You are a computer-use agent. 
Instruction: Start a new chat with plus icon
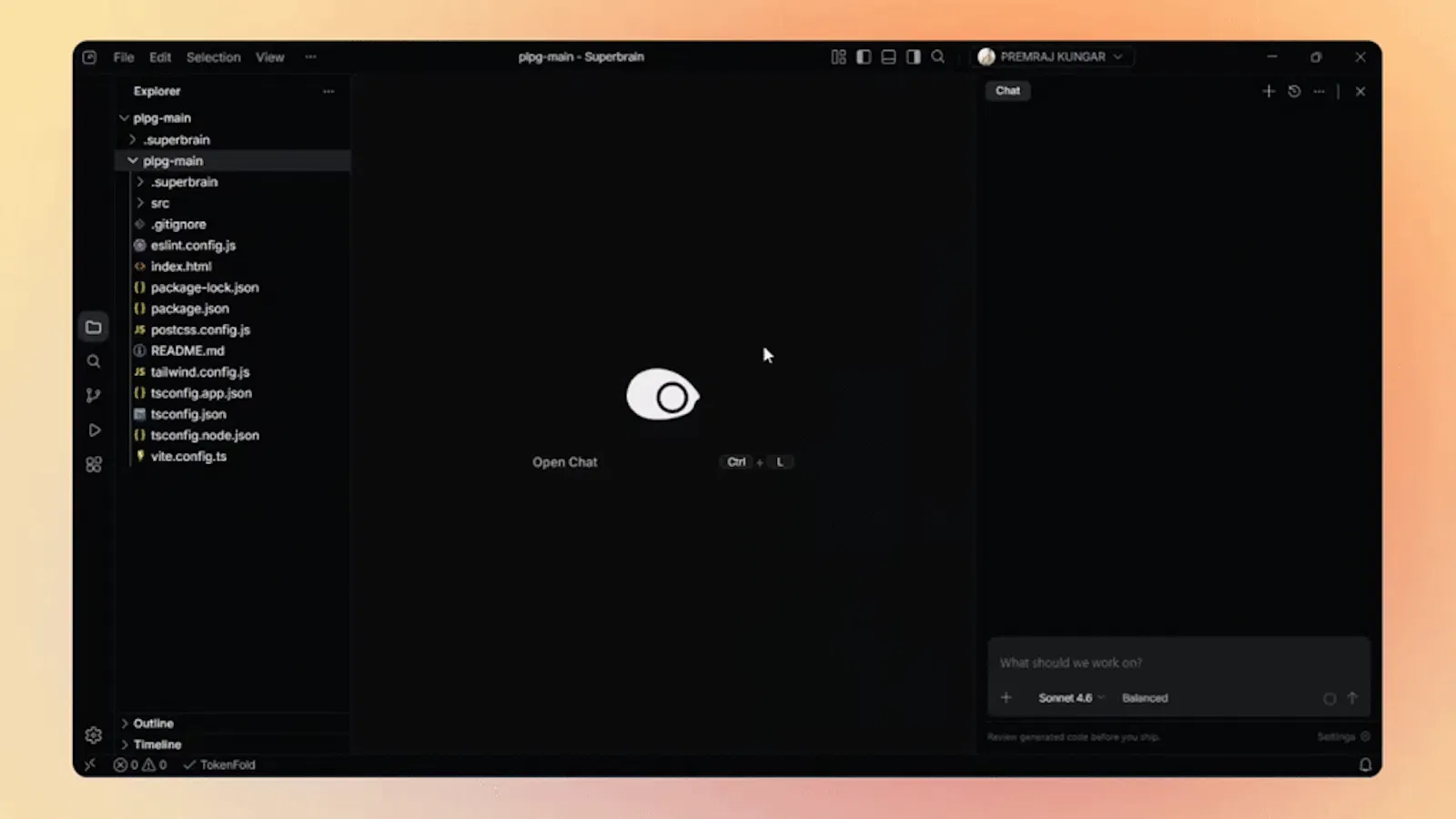tap(1269, 91)
